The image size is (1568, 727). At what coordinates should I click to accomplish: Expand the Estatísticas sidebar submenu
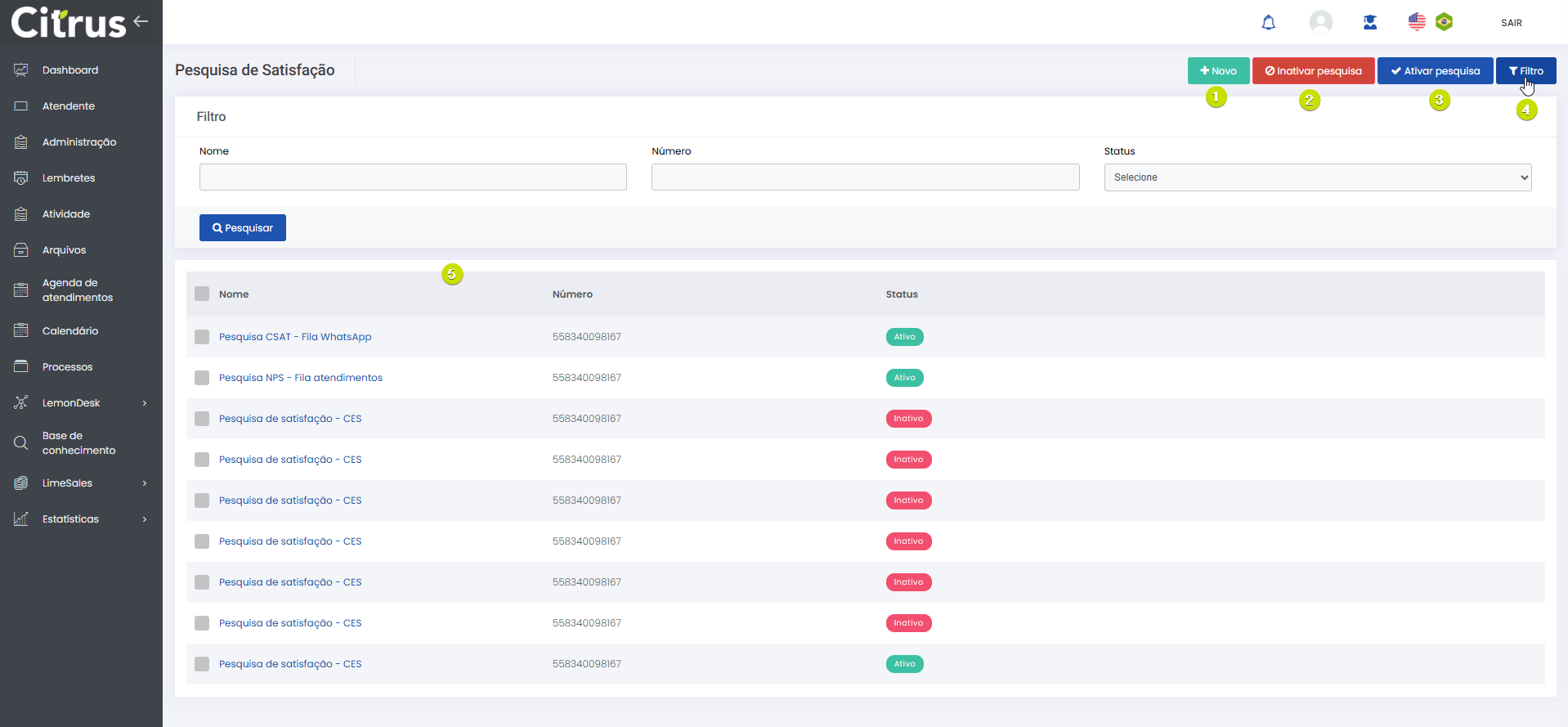tap(145, 519)
